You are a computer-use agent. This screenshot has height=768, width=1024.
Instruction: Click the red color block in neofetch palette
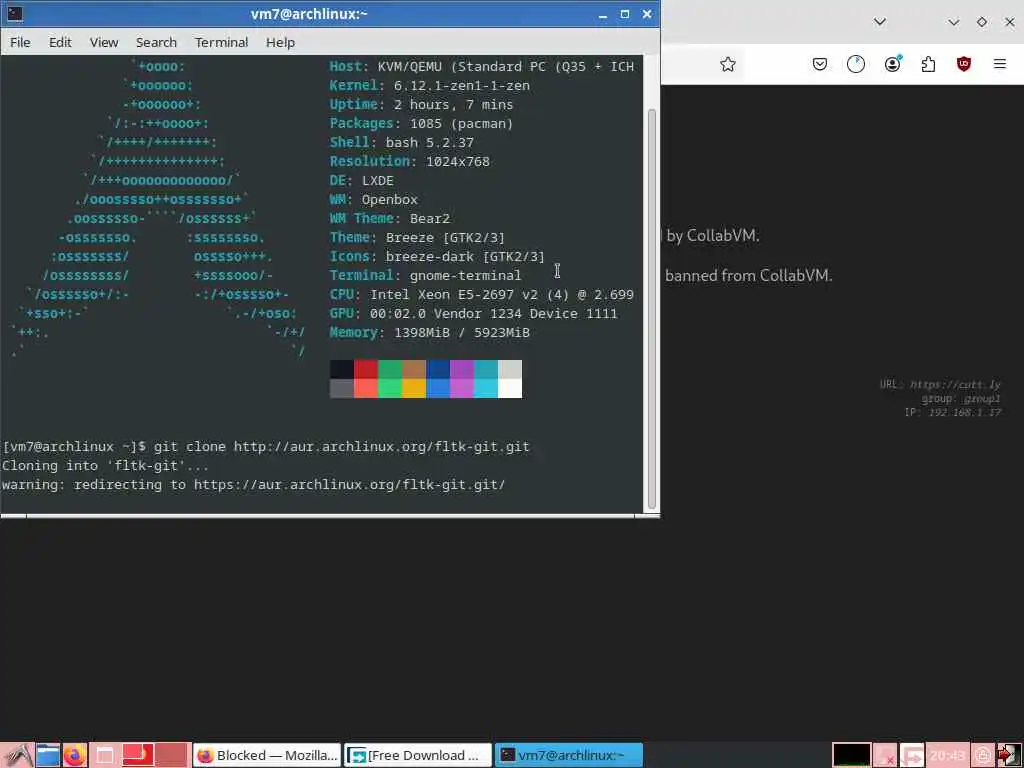(366, 369)
